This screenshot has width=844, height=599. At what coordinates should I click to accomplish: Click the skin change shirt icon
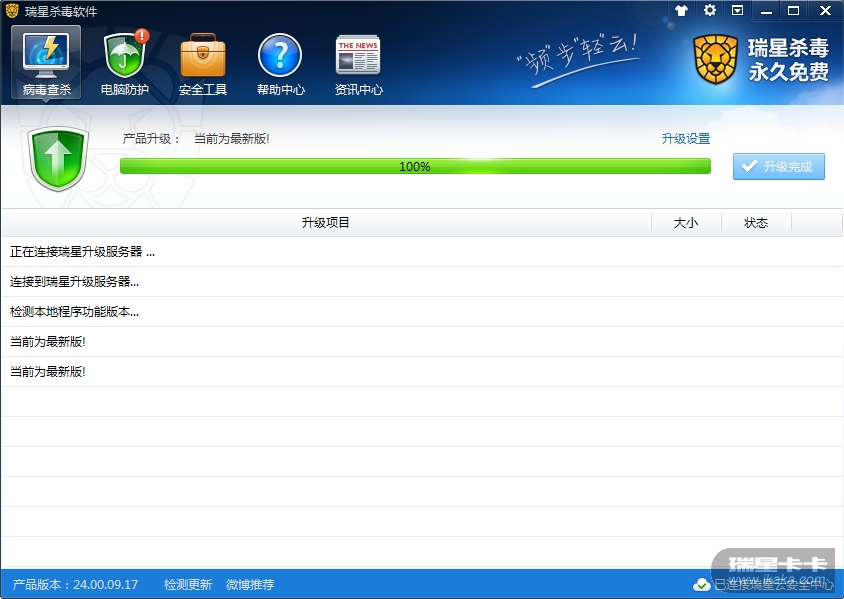pos(681,10)
